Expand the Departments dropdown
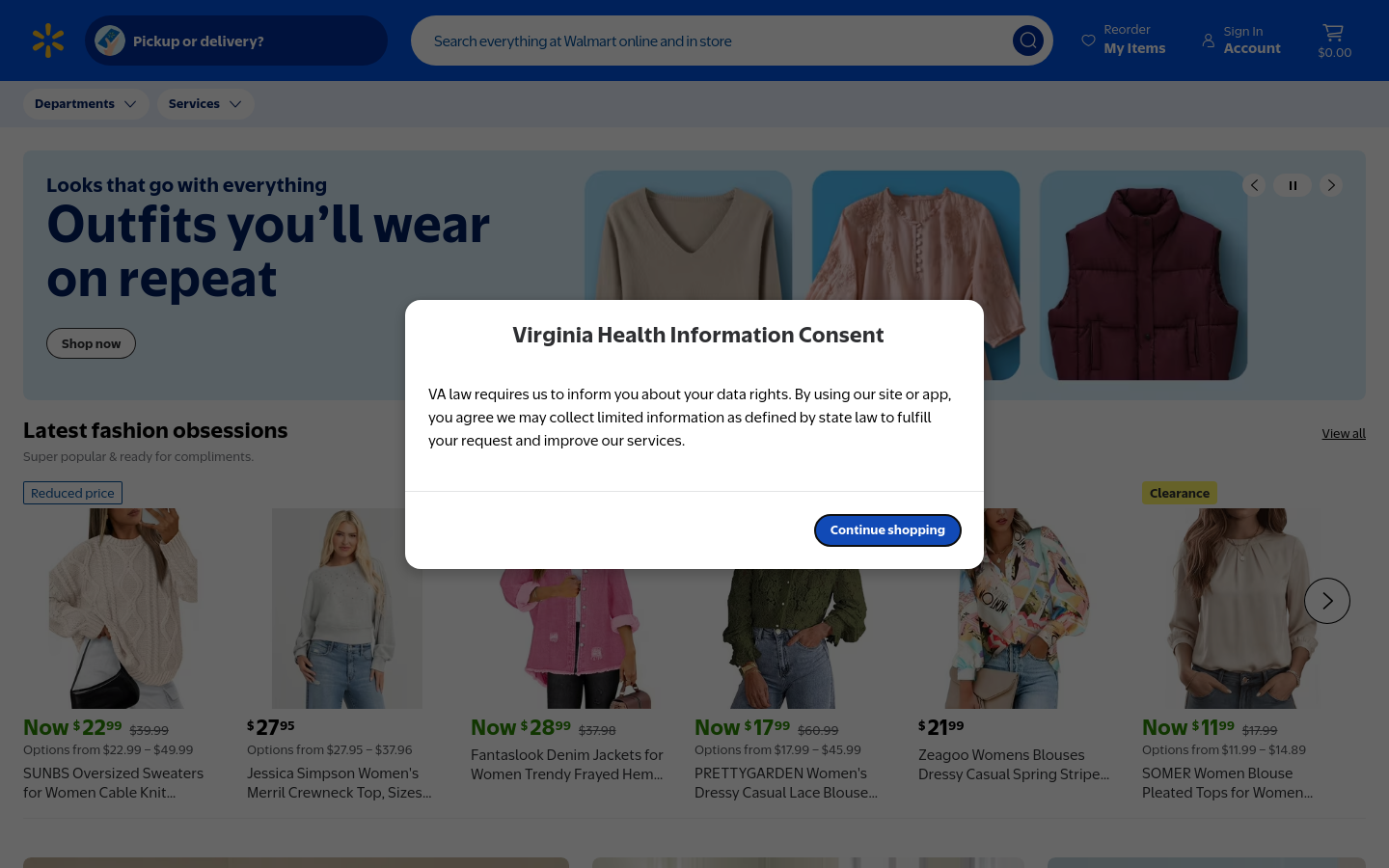1389x868 pixels. (x=86, y=104)
